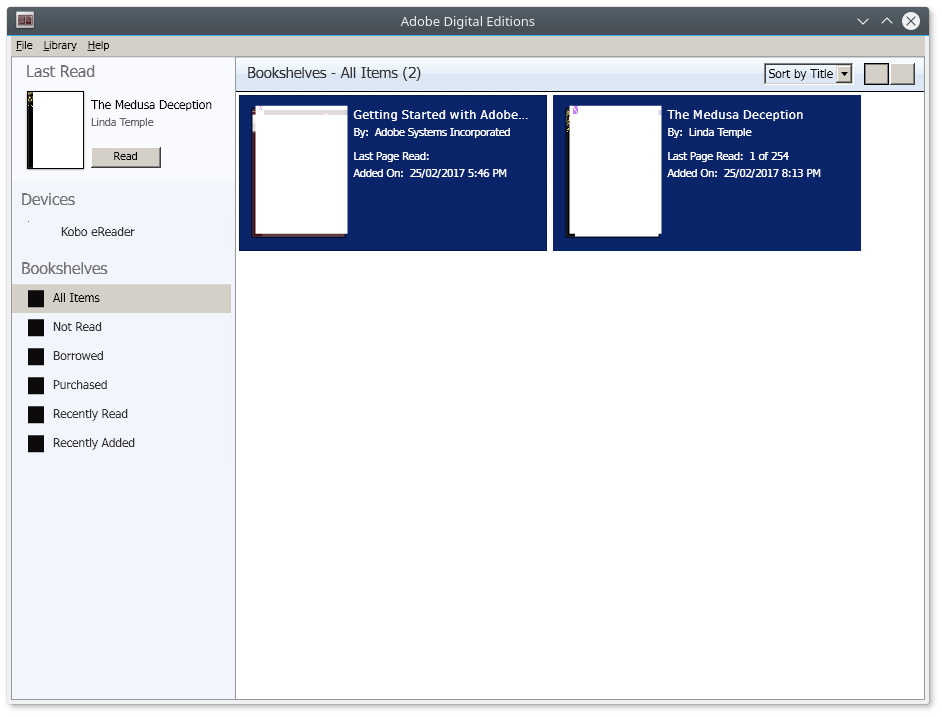Image resolution: width=942 pixels, height=717 pixels.
Task: Click the Last Read book cover thumbnail
Action: point(56,130)
